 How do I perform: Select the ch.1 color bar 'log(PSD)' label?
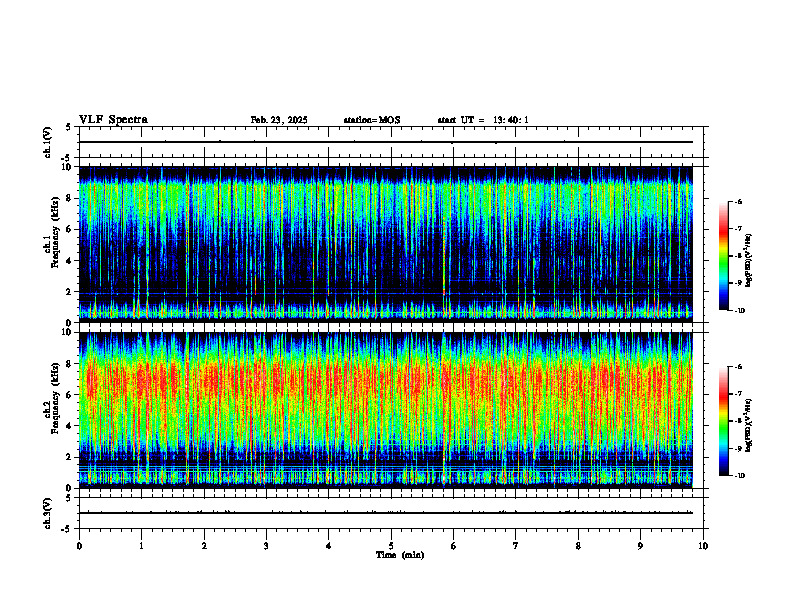(749, 261)
